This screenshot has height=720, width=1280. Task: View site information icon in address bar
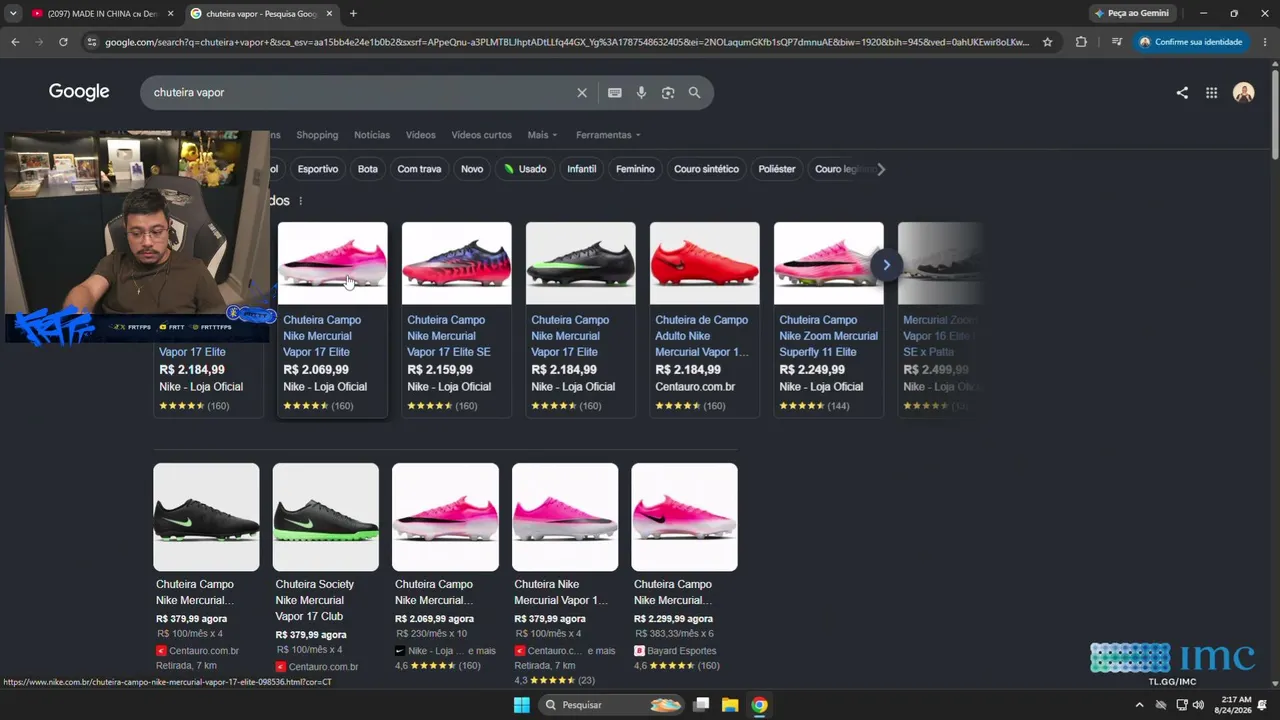(92, 42)
